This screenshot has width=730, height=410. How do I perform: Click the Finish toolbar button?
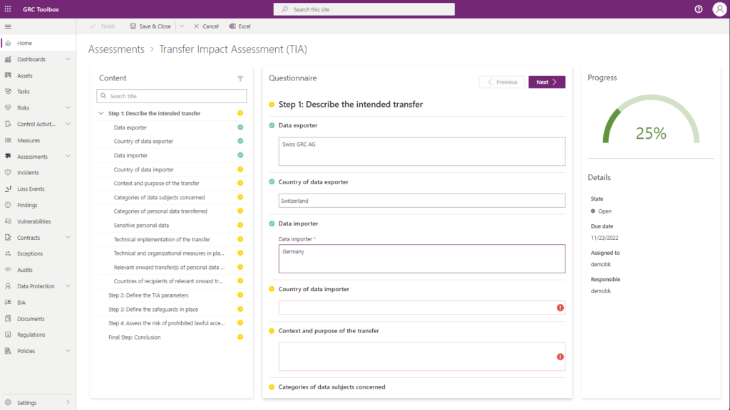pos(103,27)
